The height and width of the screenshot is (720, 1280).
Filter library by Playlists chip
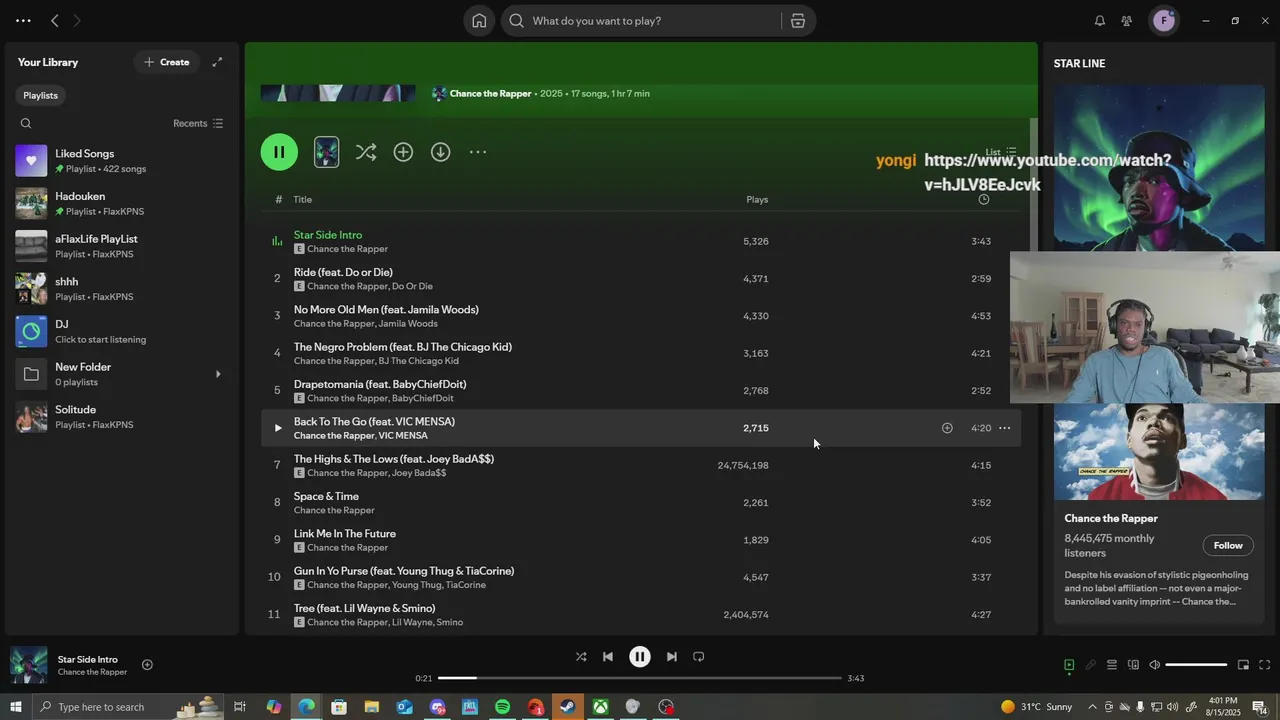pyautogui.click(x=41, y=95)
